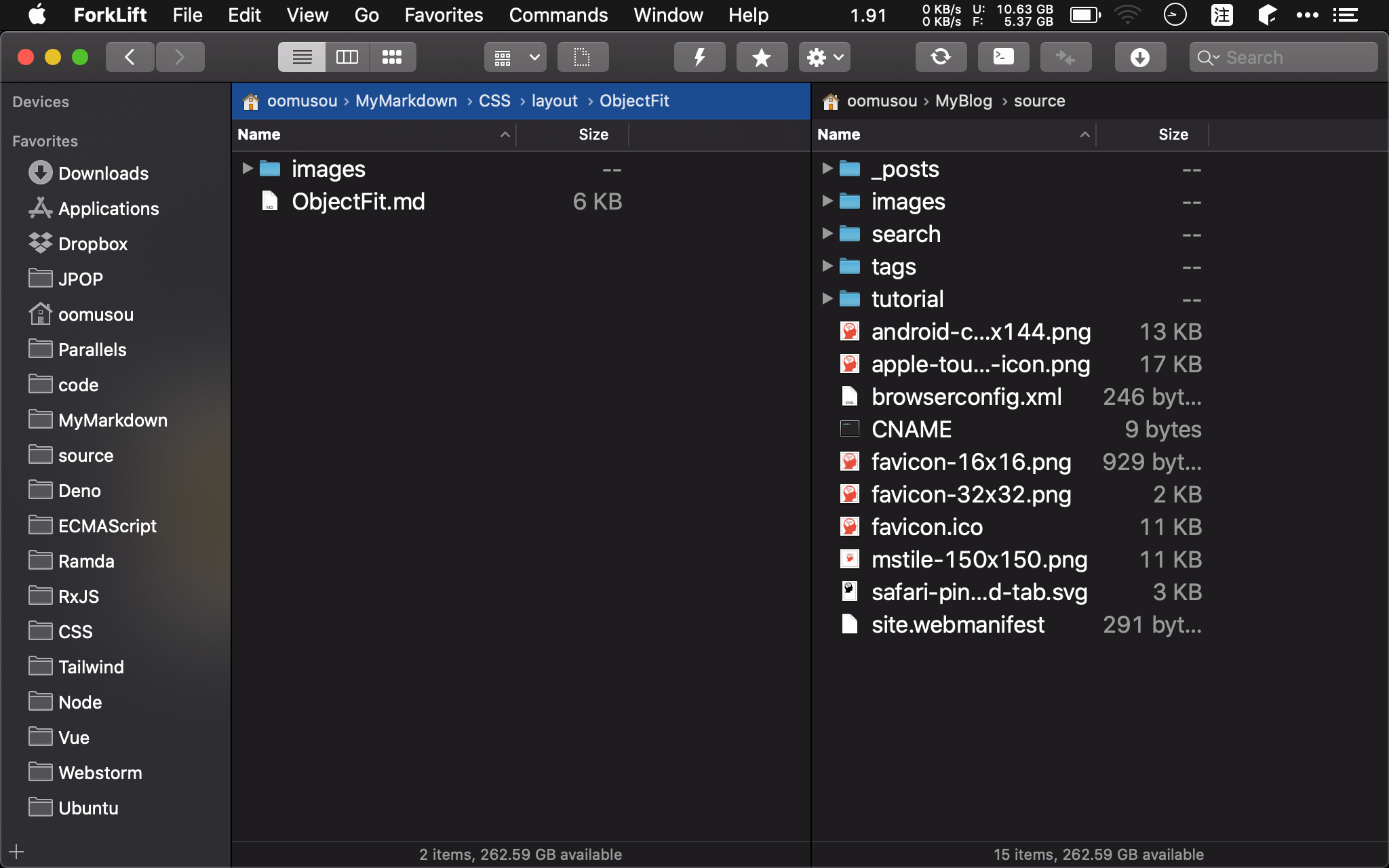The width and height of the screenshot is (1389, 868).
Task: Toggle hidden files with dashed page icon
Action: click(583, 57)
